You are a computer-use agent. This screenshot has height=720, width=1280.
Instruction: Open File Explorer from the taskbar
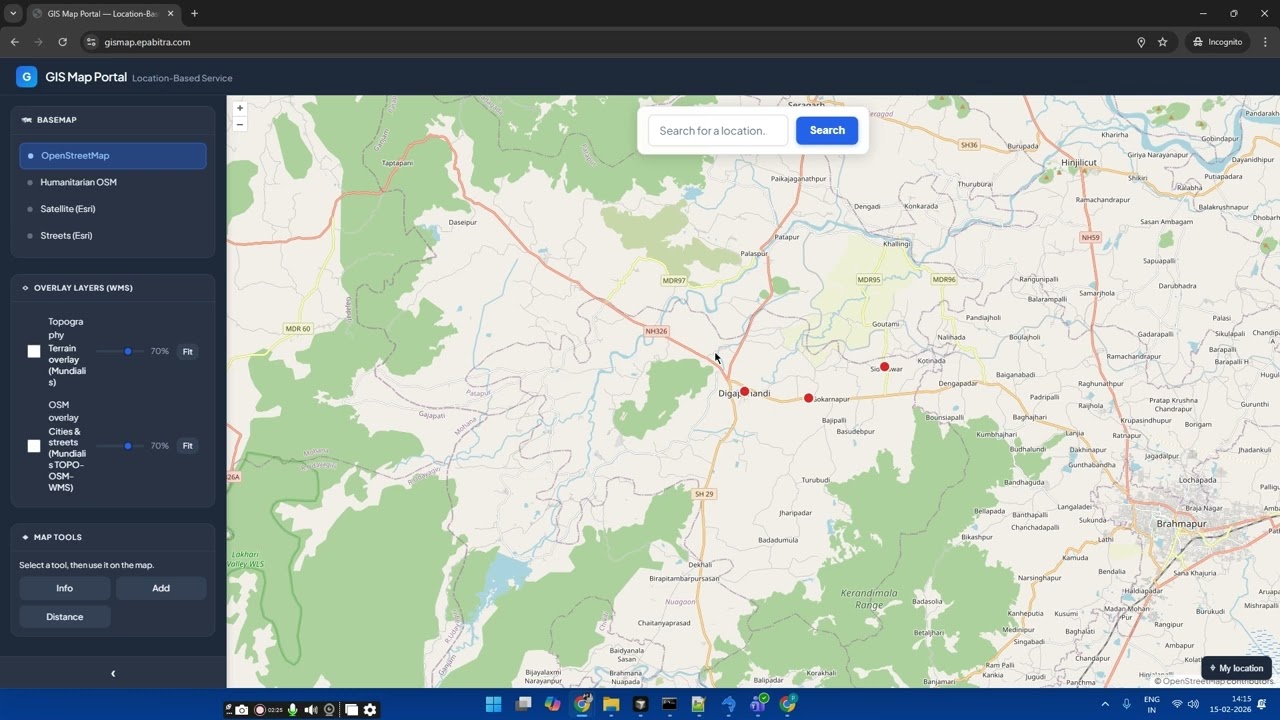click(x=611, y=705)
